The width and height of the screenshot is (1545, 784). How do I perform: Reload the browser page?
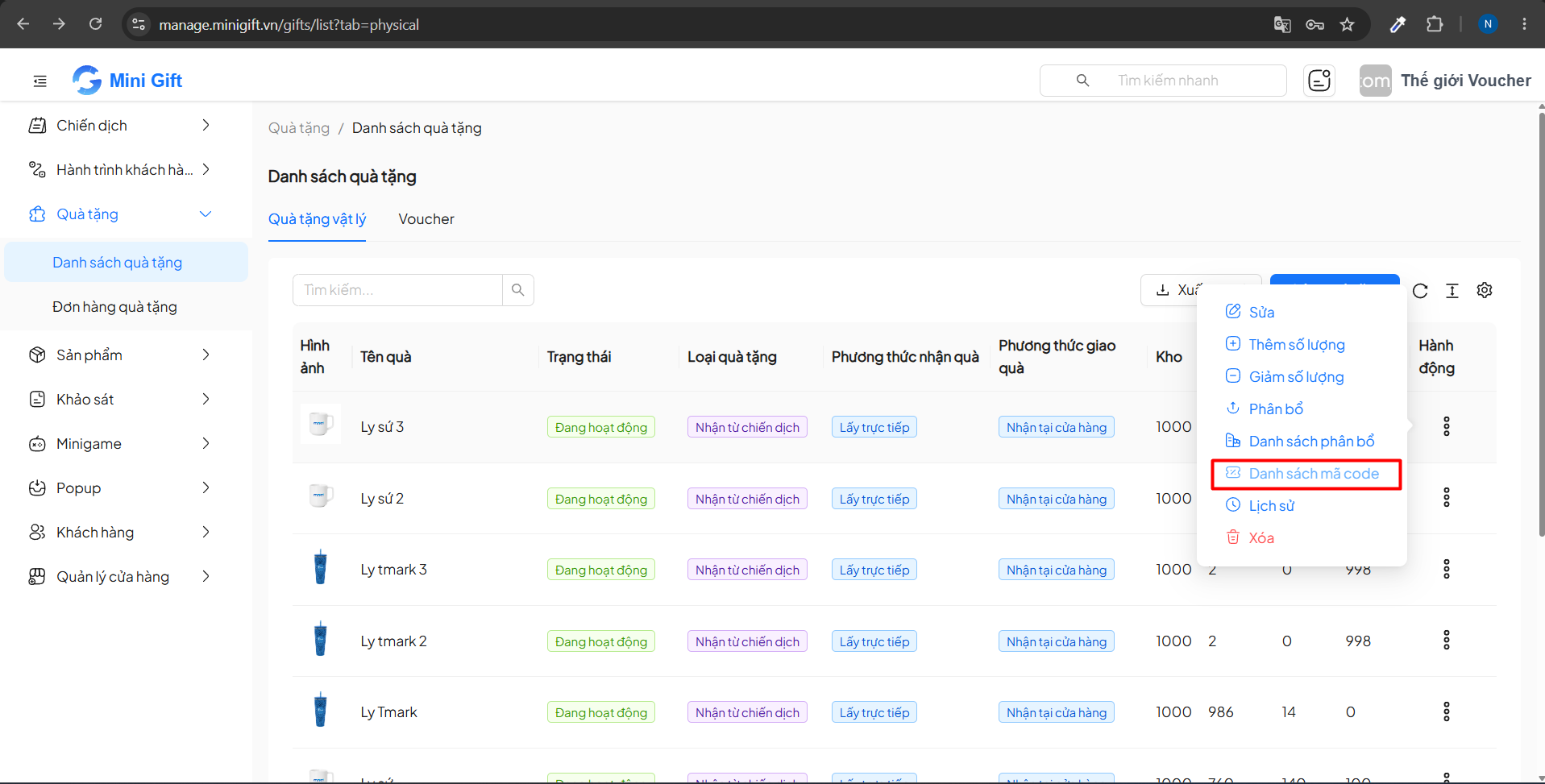(95, 24)
